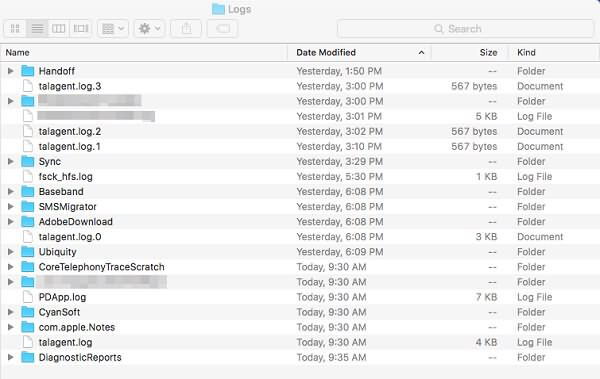Expand the AdobeDownload folder
This screenshot has height=379, width=600.
[x=11, y=221]
